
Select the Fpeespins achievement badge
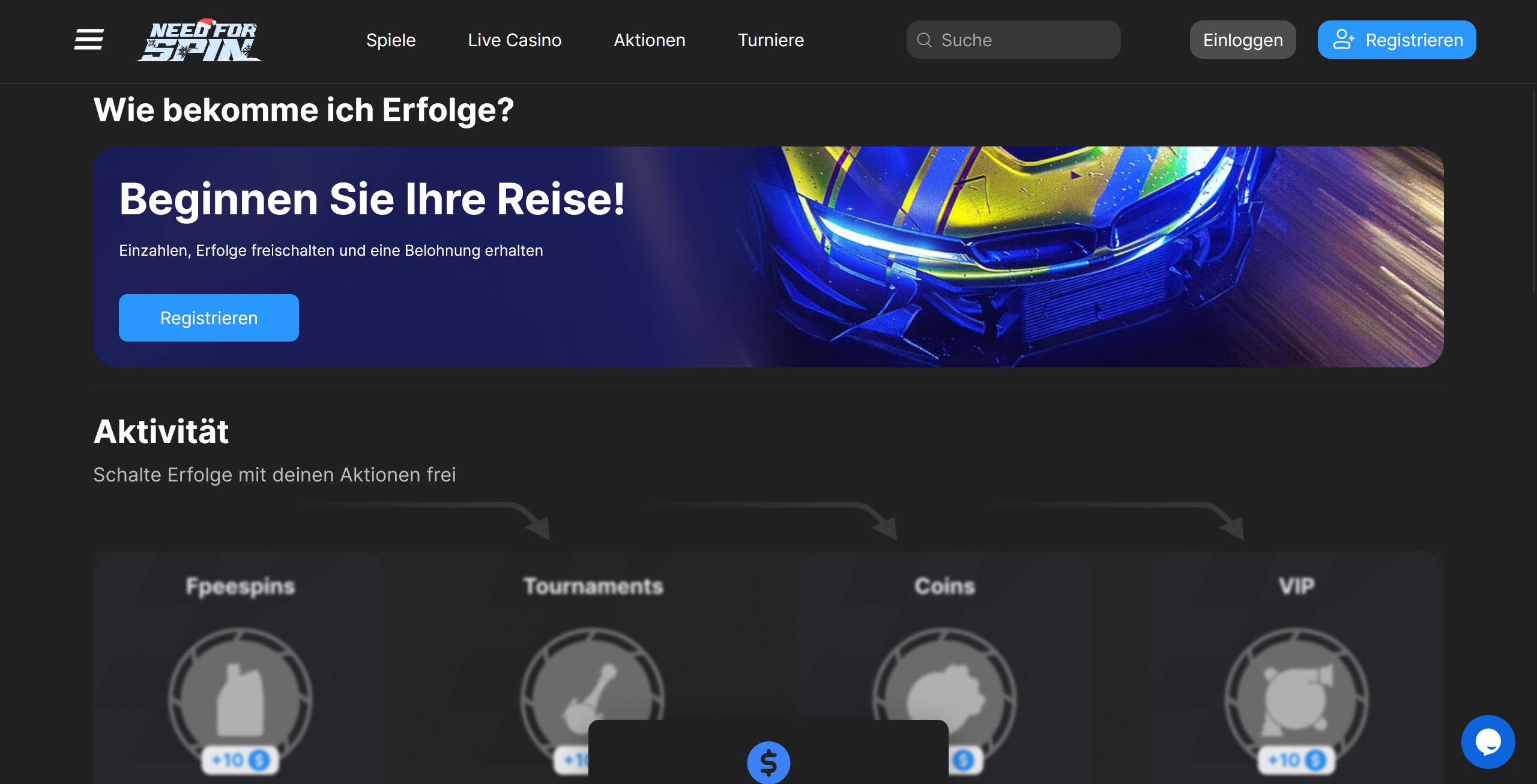(x=240, y=699)
